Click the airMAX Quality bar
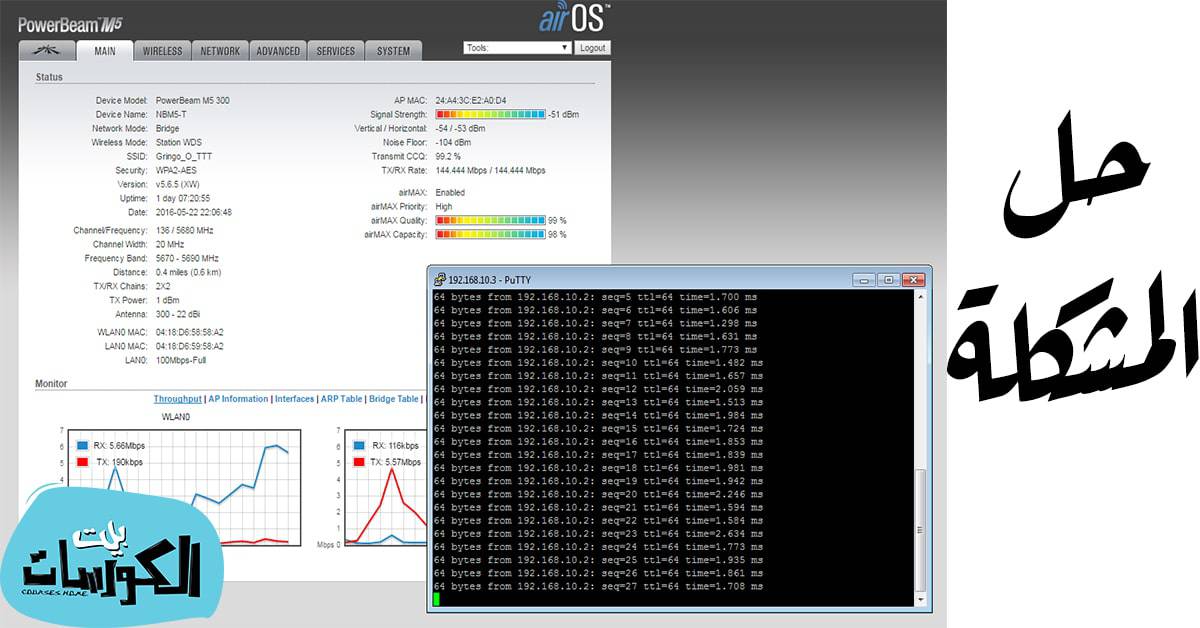The image size is (1200, 628). click(491, 220)
